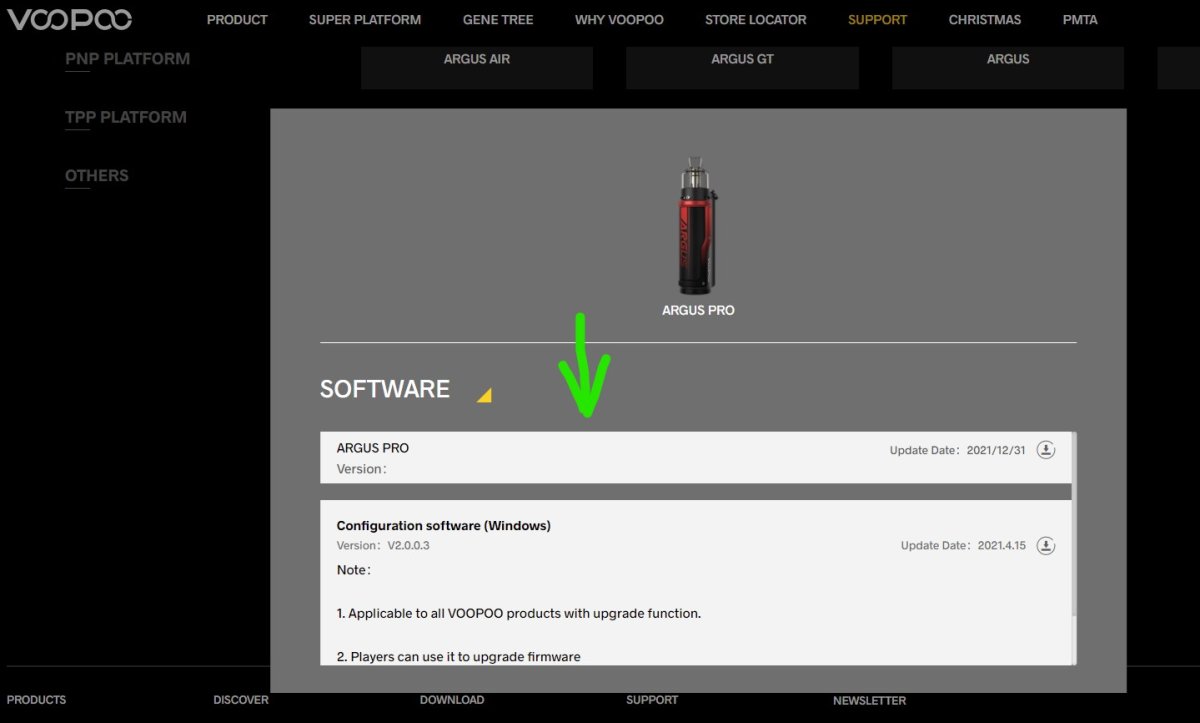Open the CHRISTMAS page
This screenshot has width=1200, height=723.
[985, 20]
